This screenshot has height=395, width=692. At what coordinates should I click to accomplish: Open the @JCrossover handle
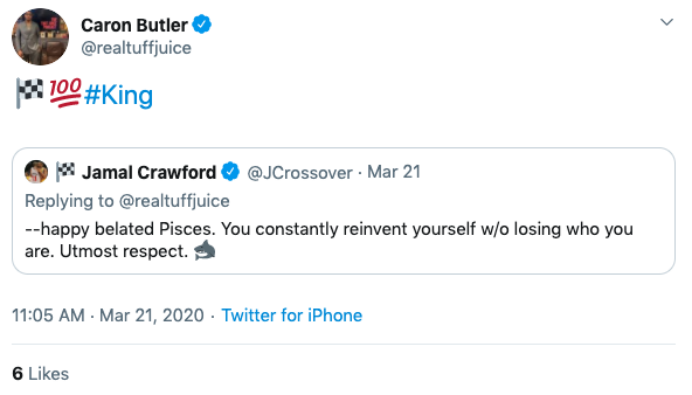[300, 173]
